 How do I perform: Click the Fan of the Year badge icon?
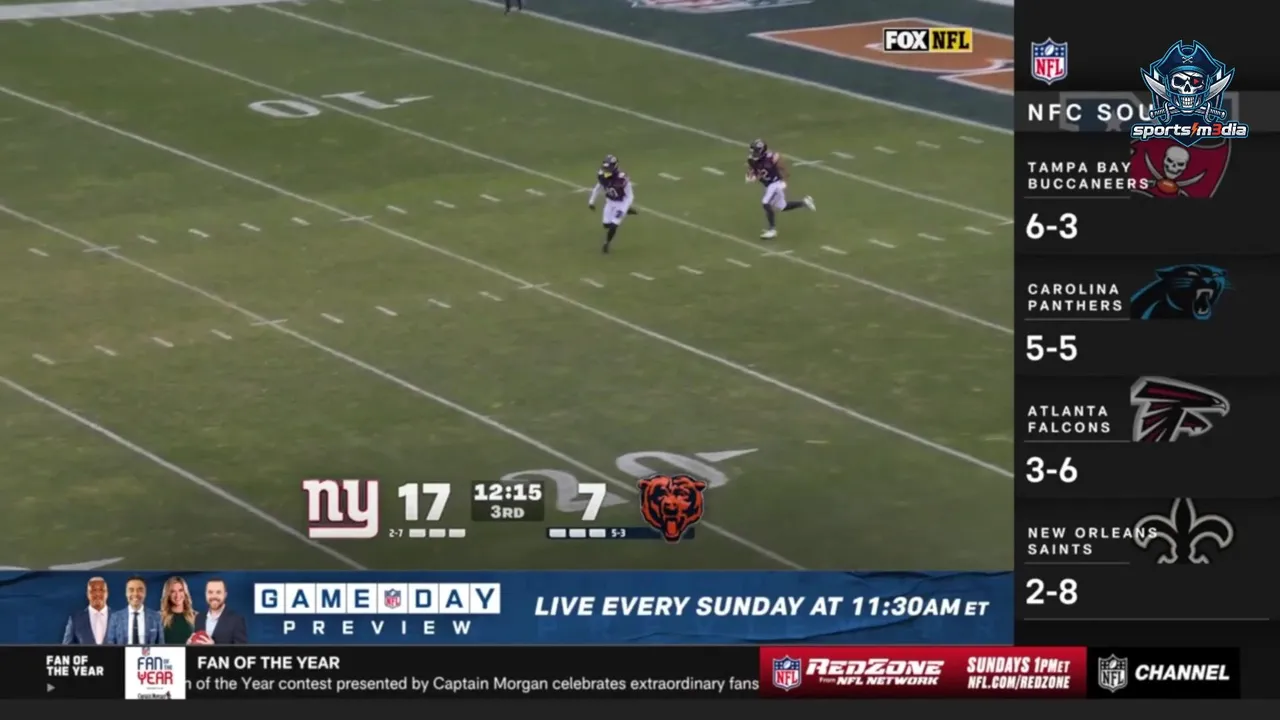155,672
